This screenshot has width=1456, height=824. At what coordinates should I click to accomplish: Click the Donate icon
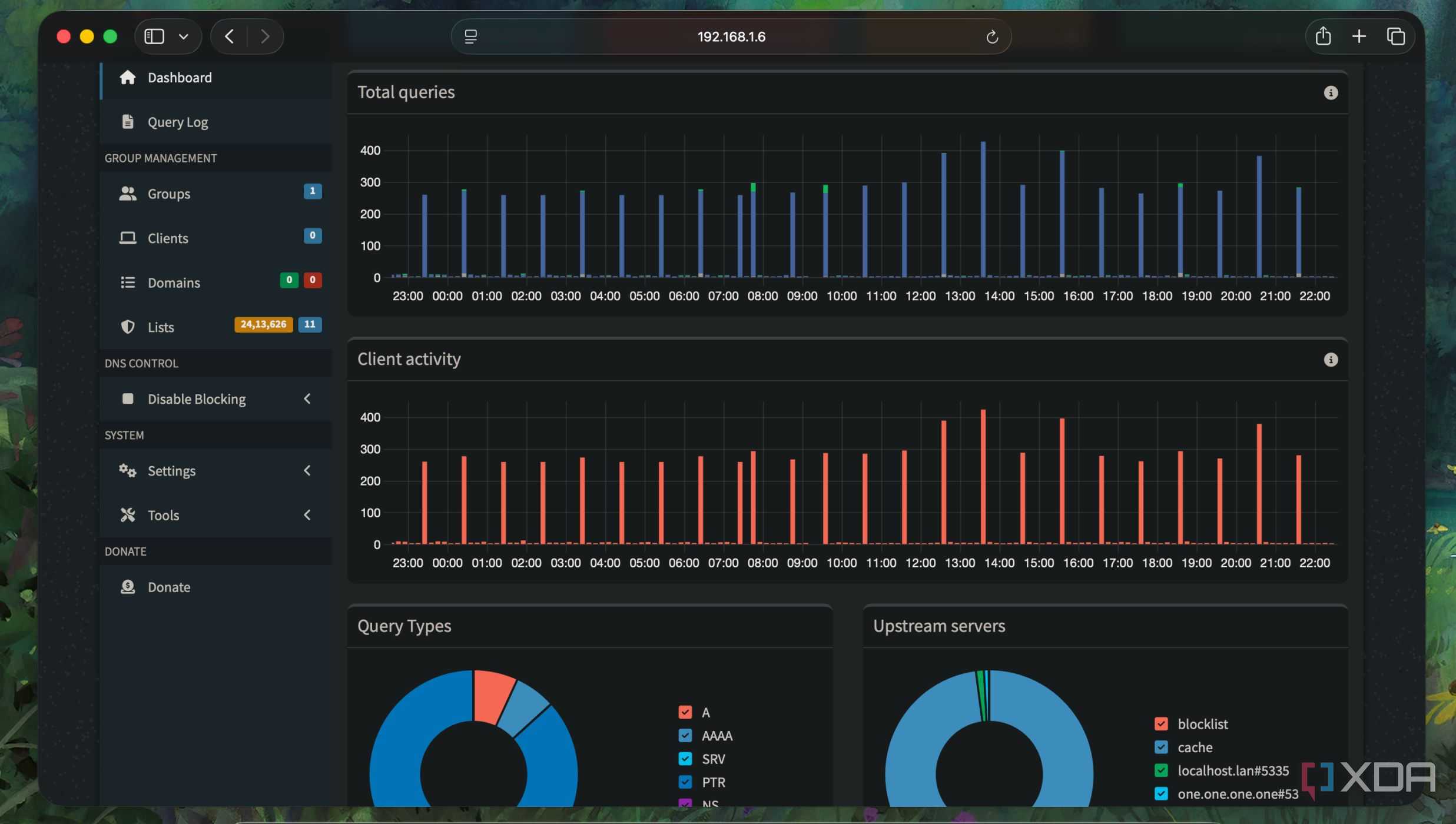point(128,587)
